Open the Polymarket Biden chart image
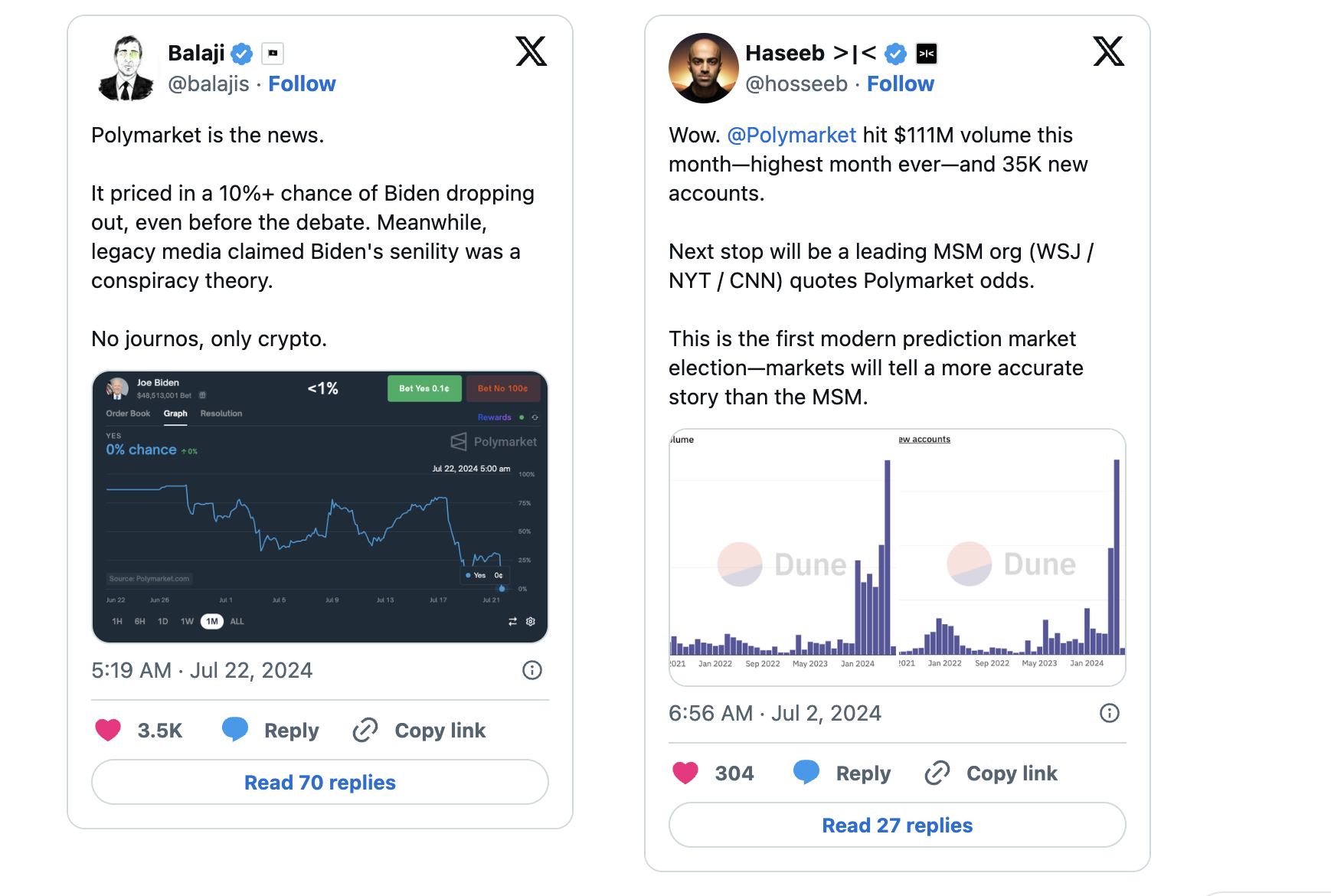 point(320,507)
